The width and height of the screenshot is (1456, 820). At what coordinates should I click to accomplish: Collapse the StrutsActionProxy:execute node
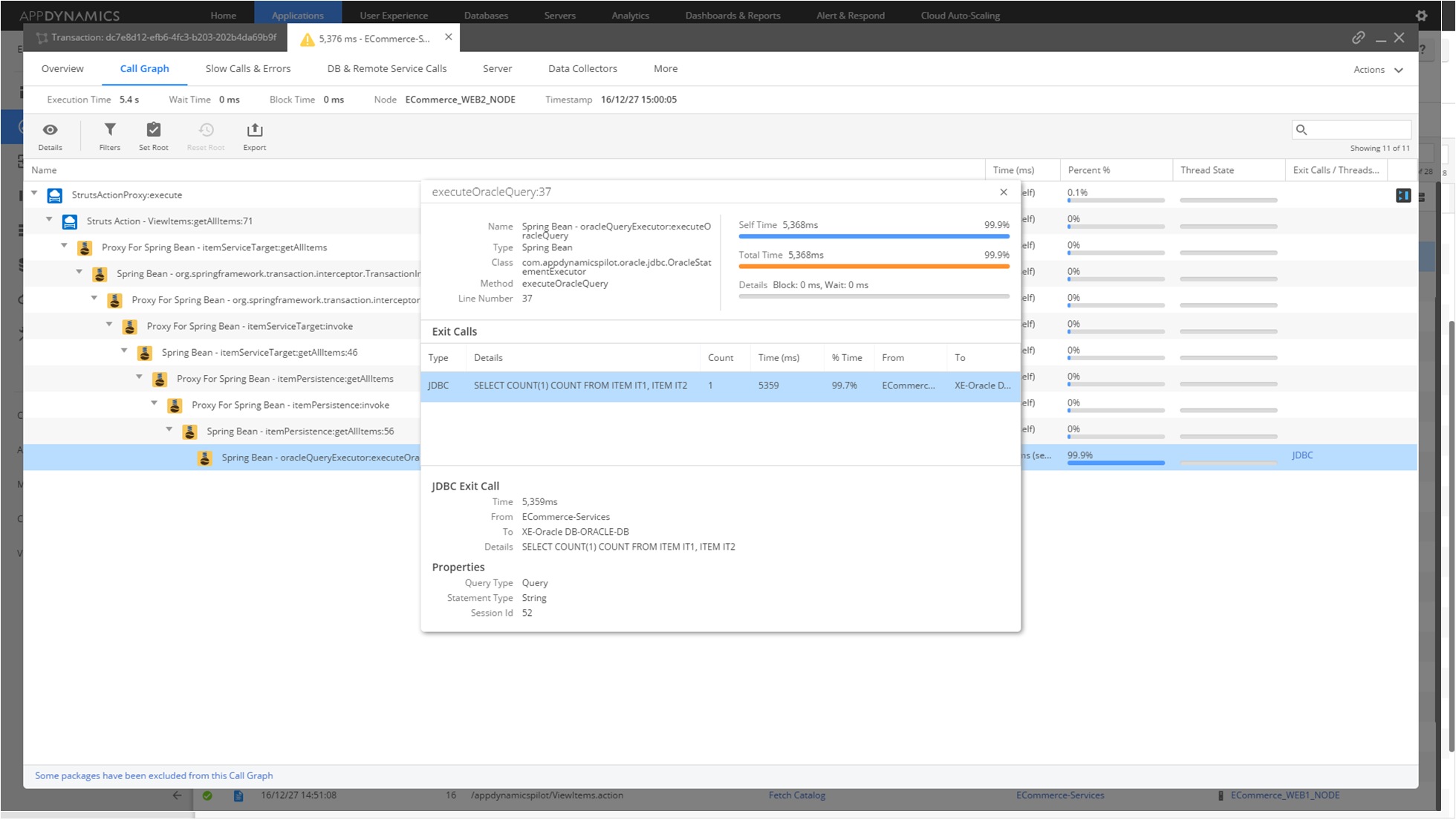[x=34, y=194]
